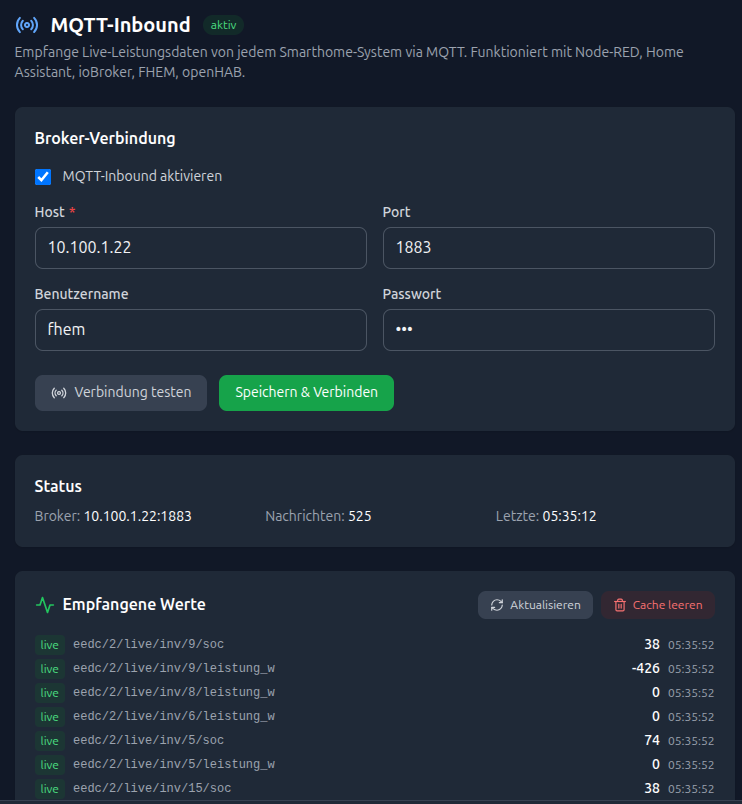Click the live badge for inv/9/soc
The image size is (742, 804).
pos(50,645)
